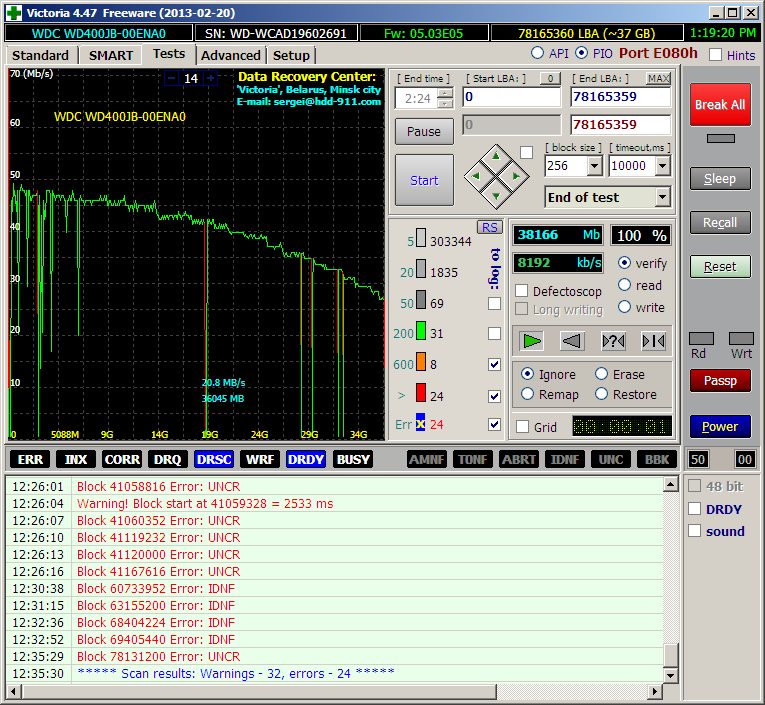Toggle the Grid checkbox
This screenshot has height=705, width=765.
523,426
